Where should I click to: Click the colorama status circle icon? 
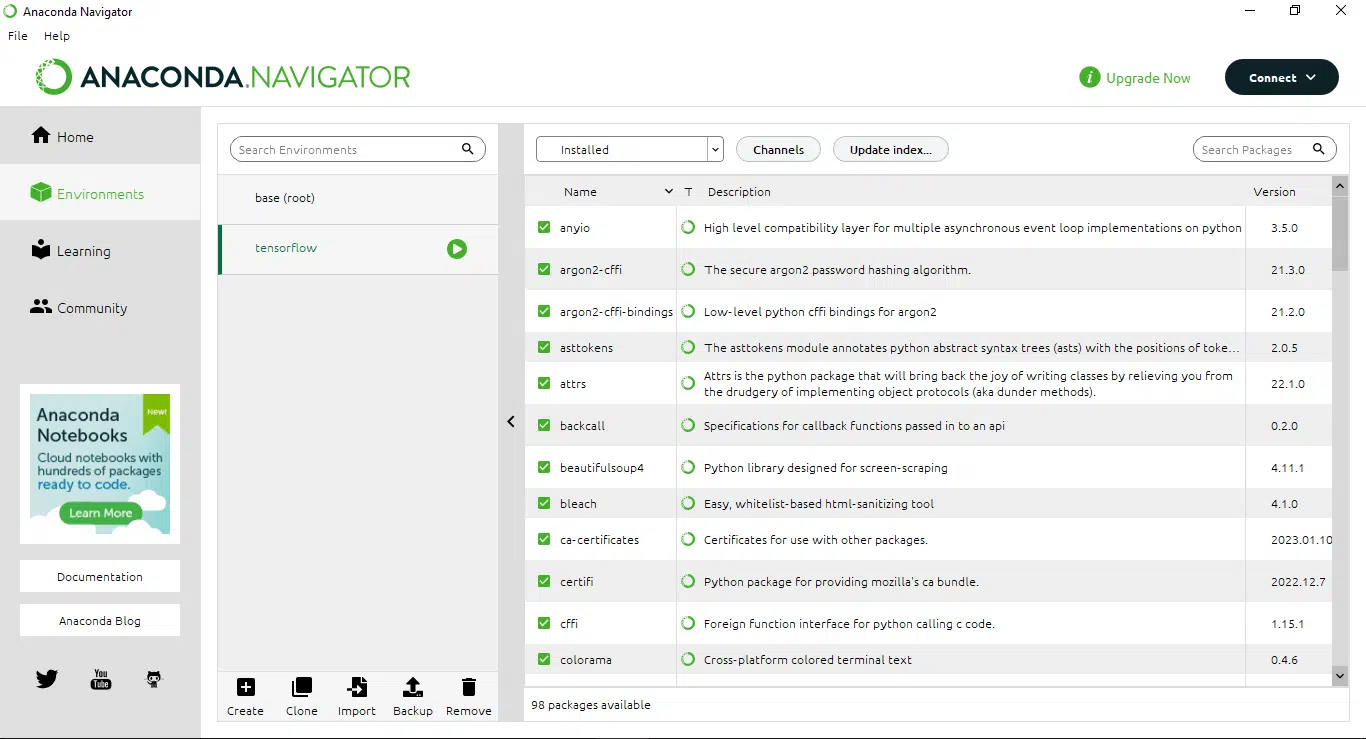[x=688, y=659]
